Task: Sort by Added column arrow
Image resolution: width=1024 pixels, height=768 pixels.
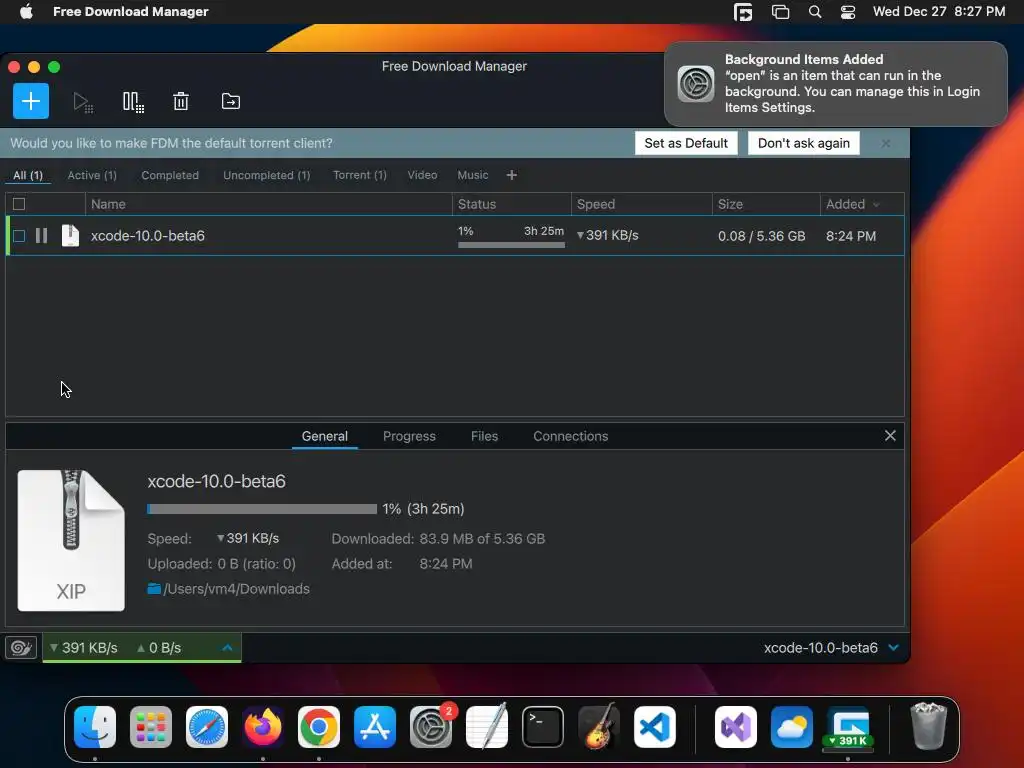Action: (876, 204)
